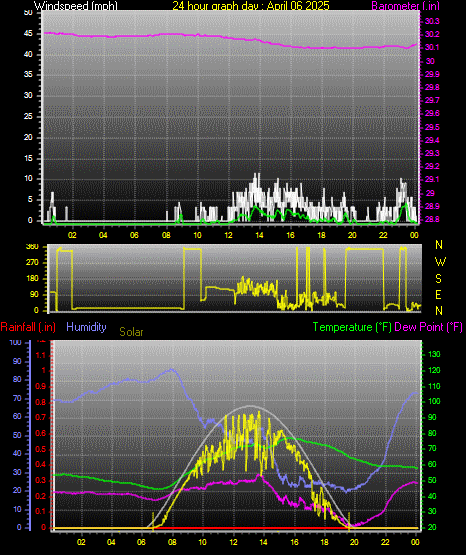Click the Windspeed (mph) axis title

tap(76, 5)
